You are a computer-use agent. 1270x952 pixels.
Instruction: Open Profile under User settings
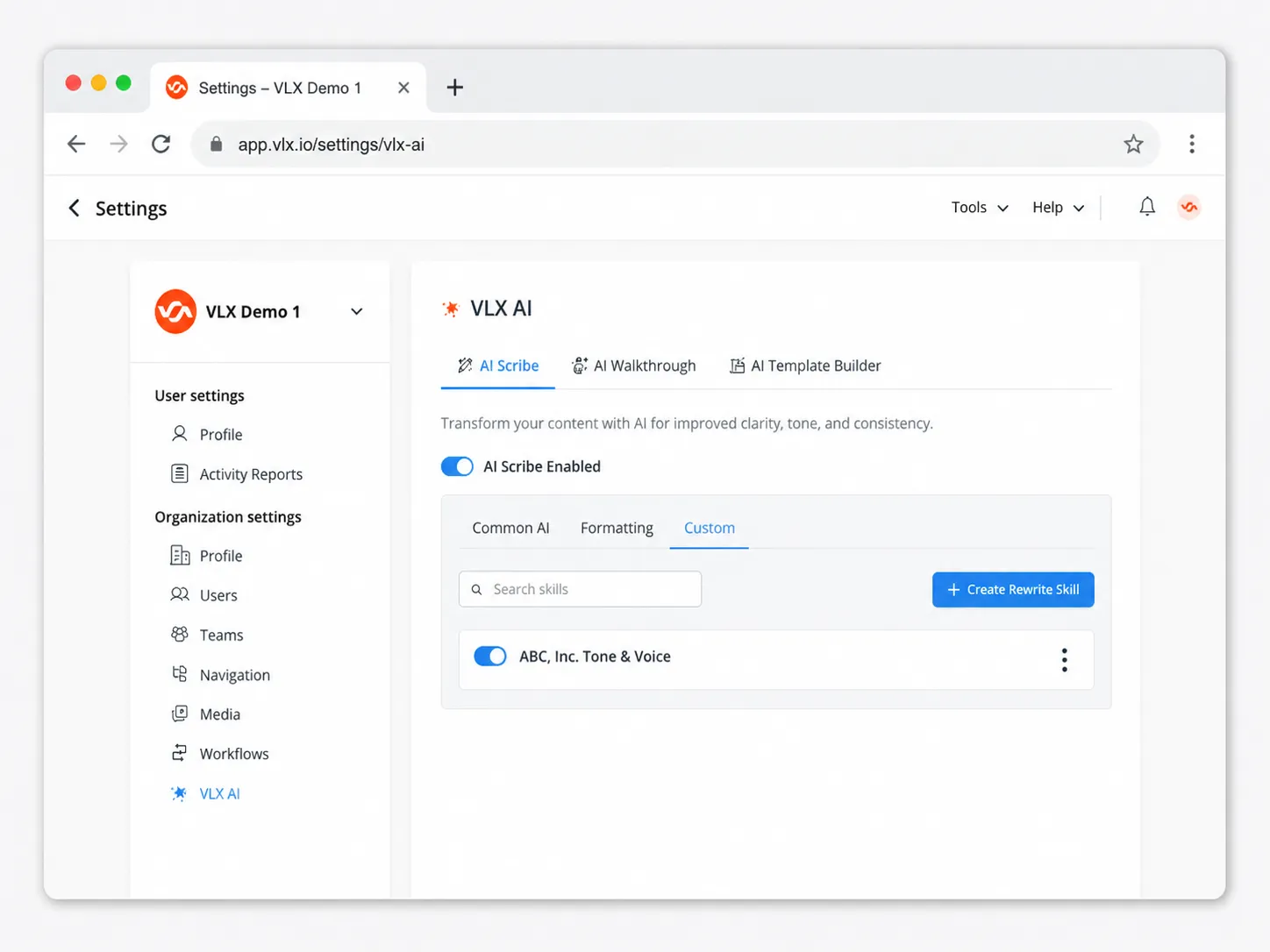click(x=221, y=435)
